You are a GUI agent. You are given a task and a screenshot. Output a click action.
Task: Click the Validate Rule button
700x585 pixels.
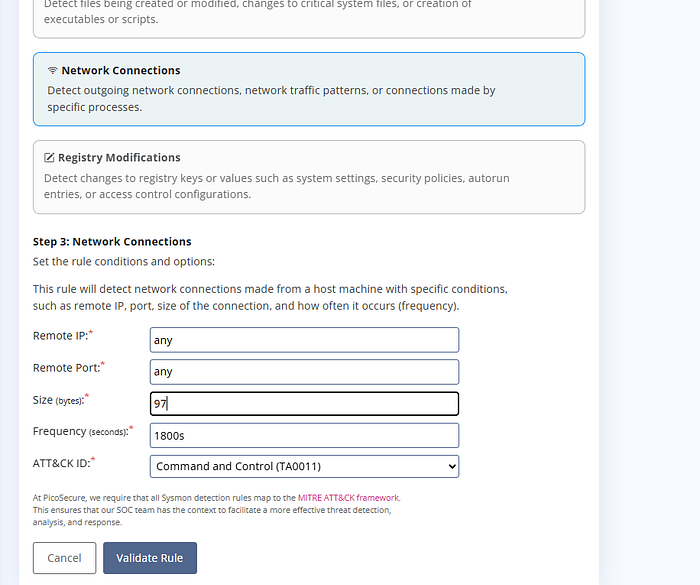[150, 558]
